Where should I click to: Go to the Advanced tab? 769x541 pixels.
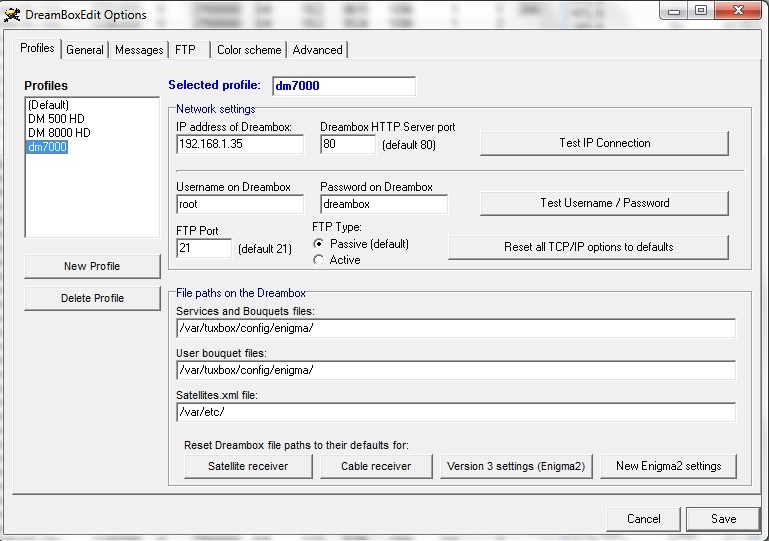click(317, 50)
